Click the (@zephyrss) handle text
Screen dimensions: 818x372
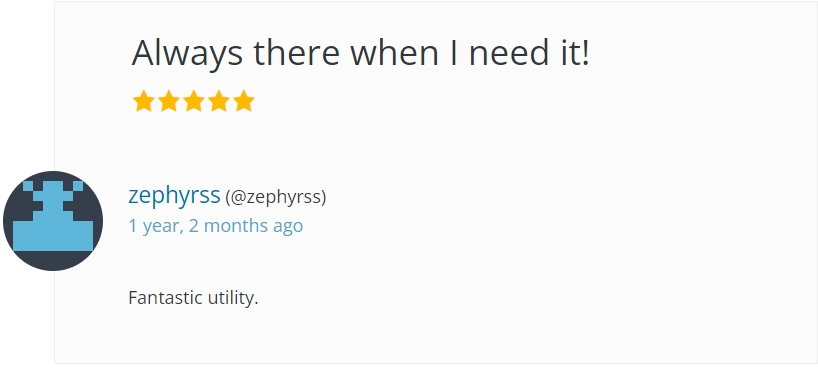click(276, 197)
